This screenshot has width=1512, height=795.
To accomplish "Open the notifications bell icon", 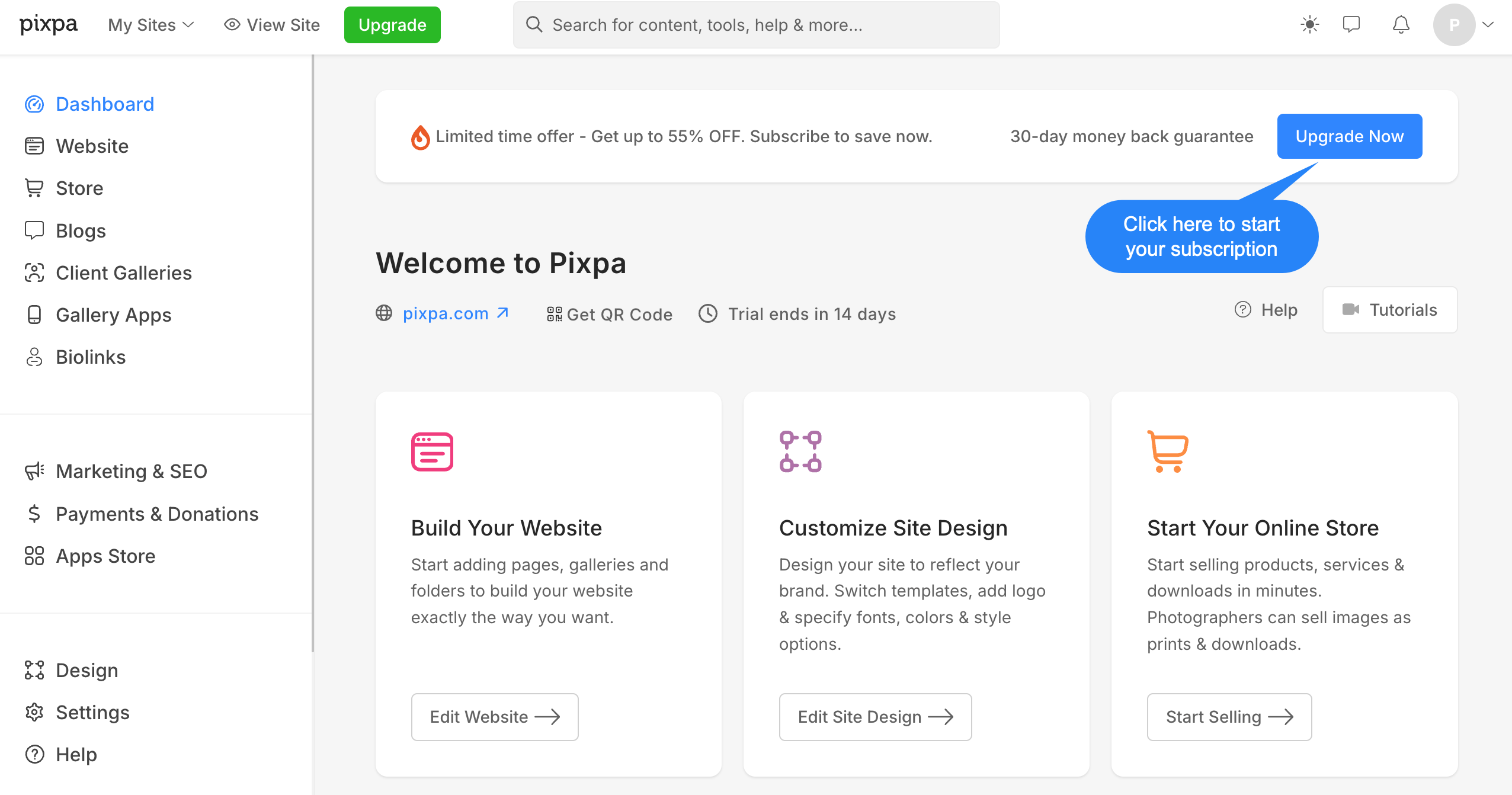I will [1401, 24].
